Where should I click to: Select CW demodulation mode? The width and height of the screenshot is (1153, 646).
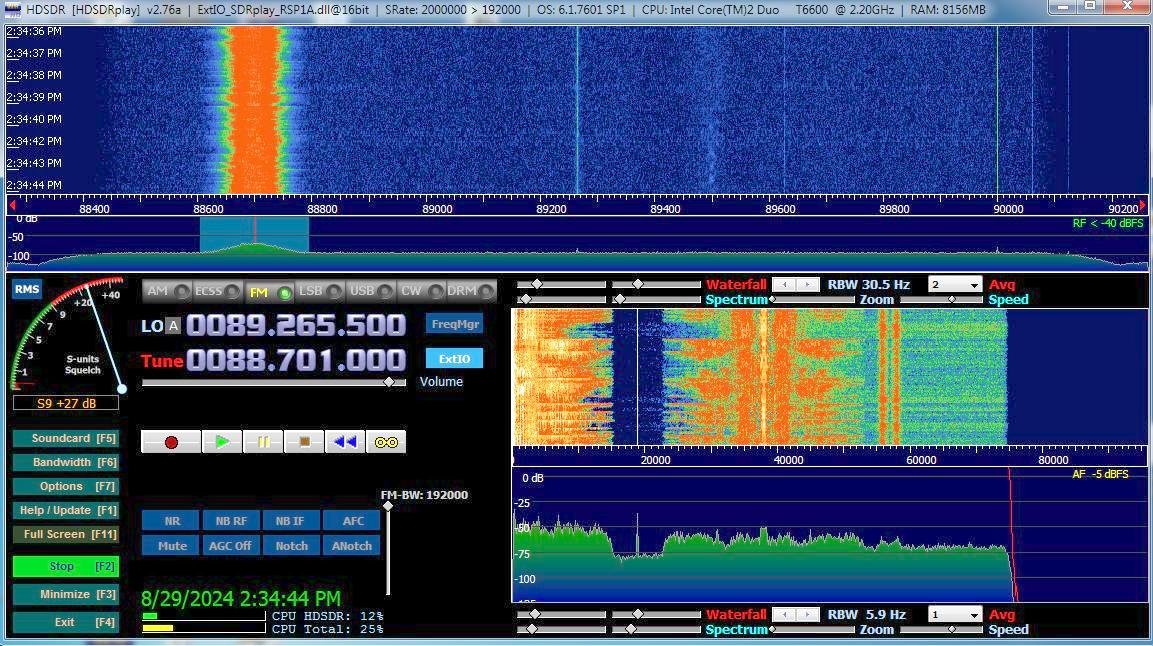(x=421, y=291)
